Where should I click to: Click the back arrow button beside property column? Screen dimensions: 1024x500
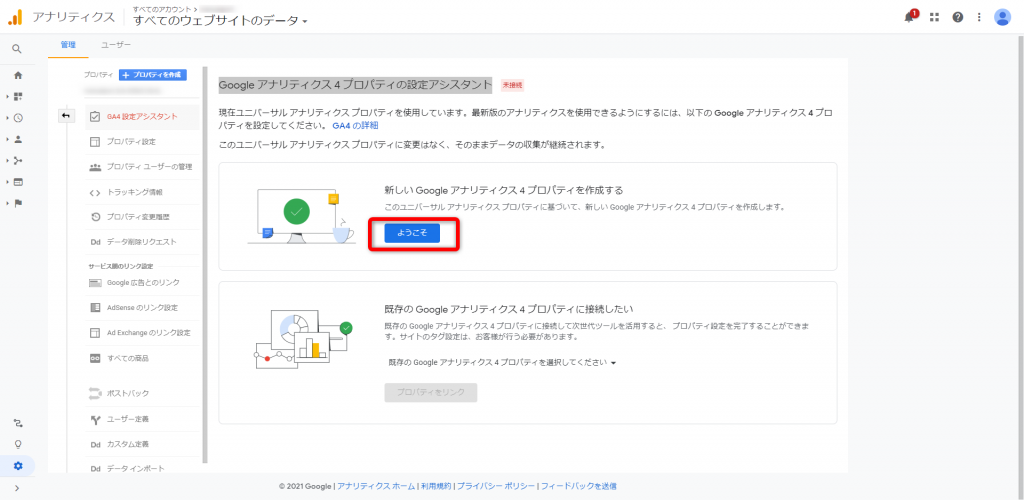pos(67,116)
